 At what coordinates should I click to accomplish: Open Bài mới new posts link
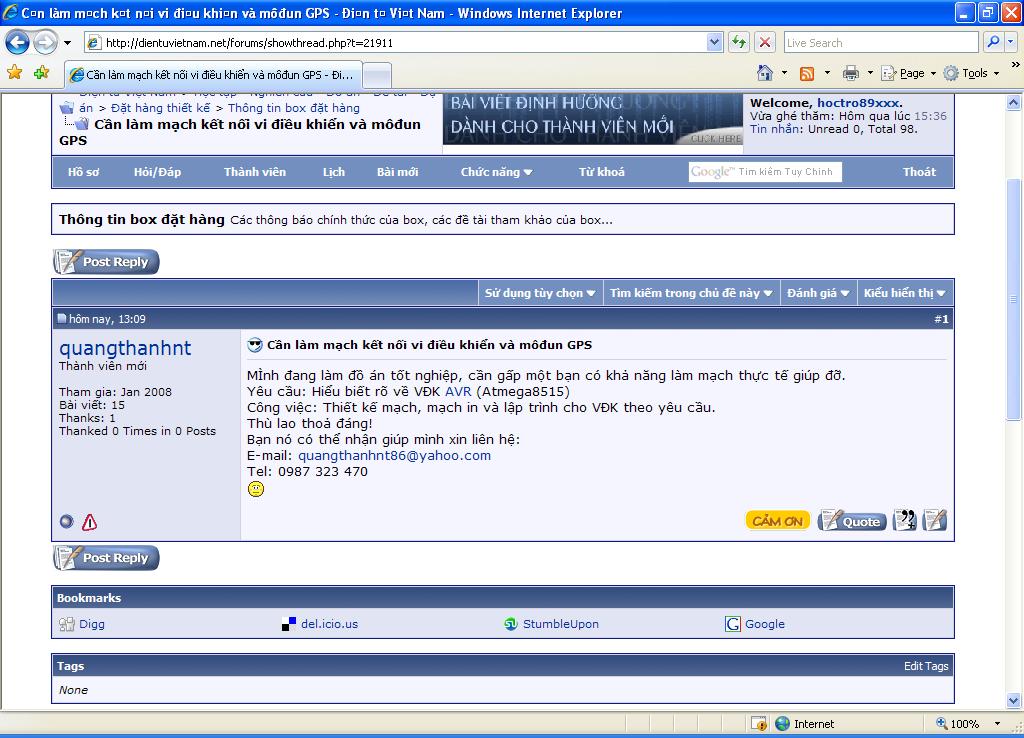[397, 172]
